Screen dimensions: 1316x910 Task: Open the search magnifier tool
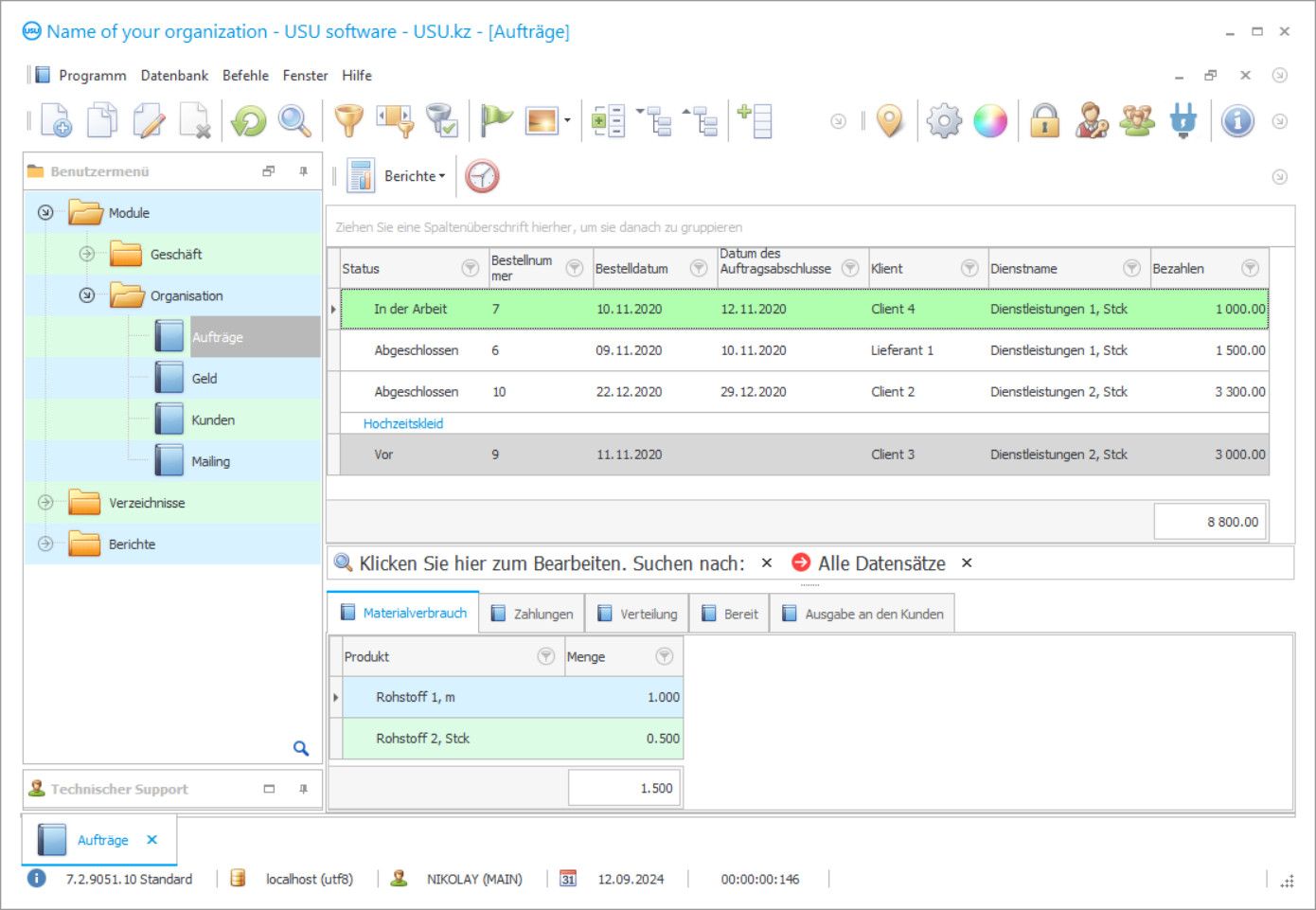coord(294,120)
